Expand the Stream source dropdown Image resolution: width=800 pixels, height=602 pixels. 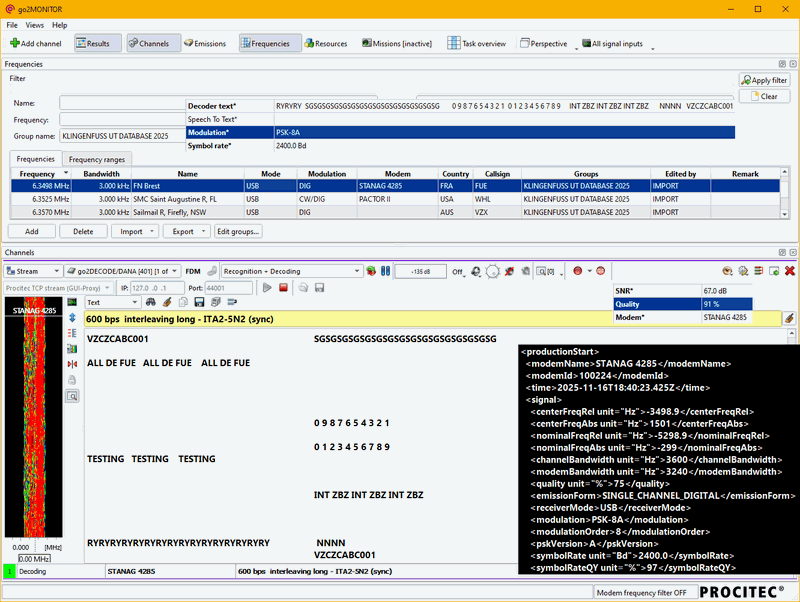32,271
